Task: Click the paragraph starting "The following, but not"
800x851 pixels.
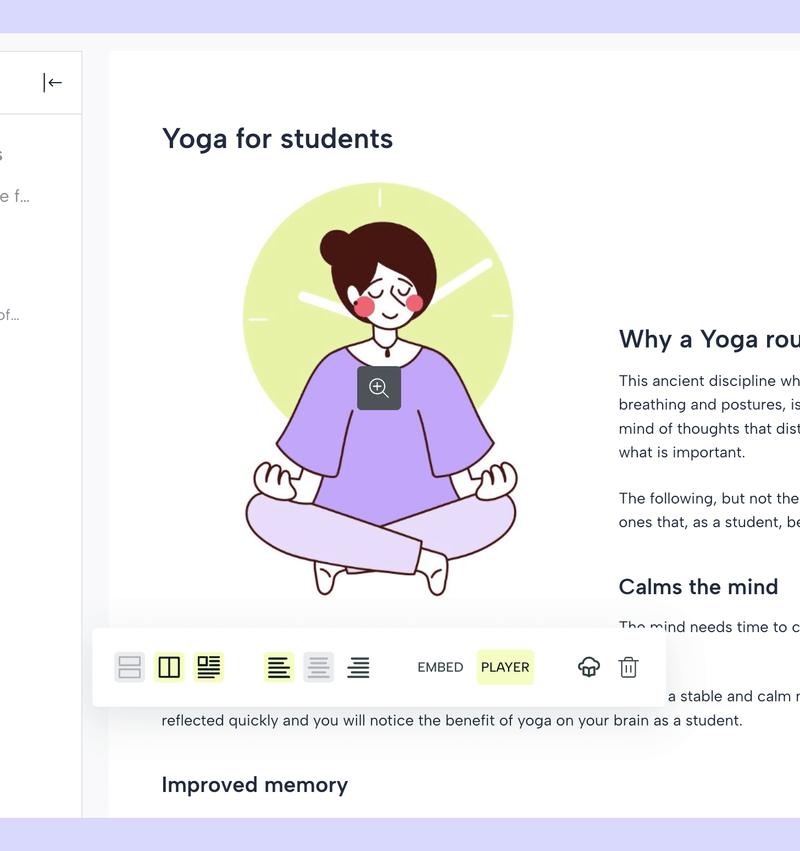Action: pyautogui.click(x=709, y=510)
